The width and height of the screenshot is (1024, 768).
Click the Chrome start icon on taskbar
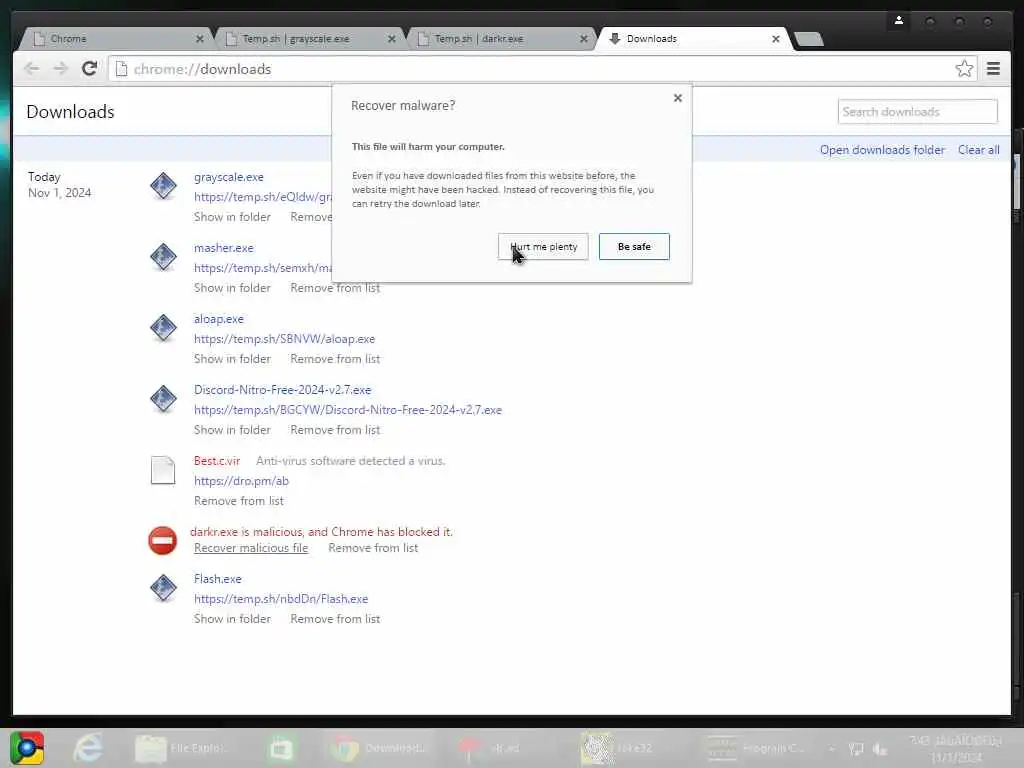27,748
